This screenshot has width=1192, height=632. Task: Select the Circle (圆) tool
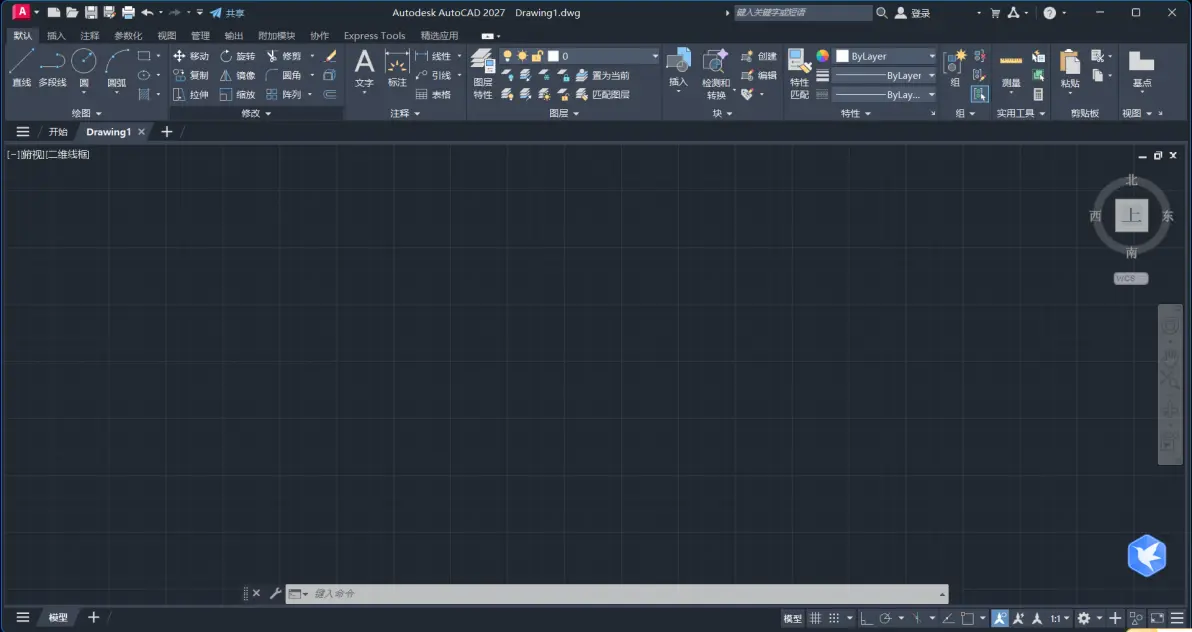84,68
